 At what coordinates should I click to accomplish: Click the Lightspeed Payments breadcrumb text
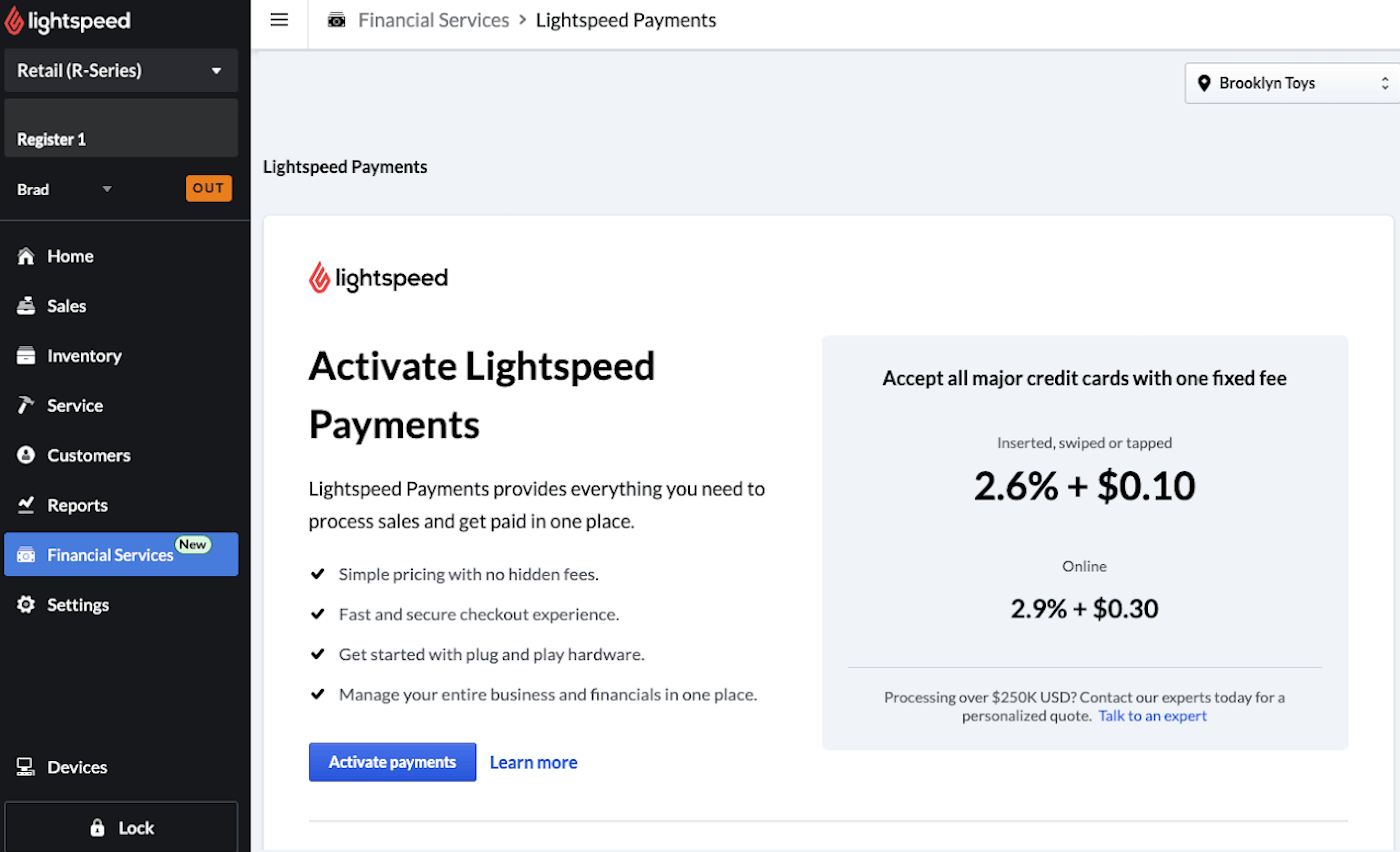(x=626, y=20)
